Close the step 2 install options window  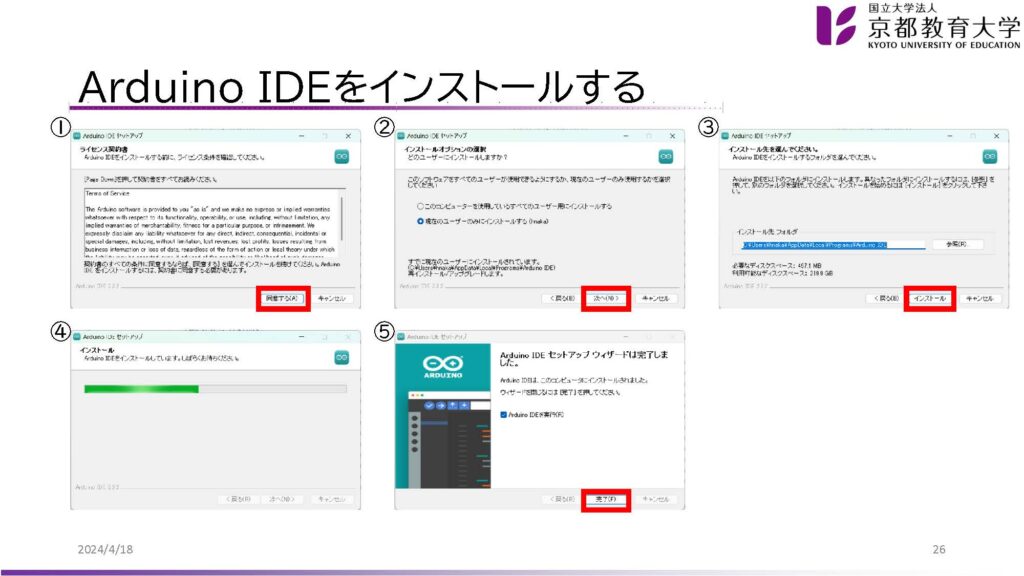click(x=672, y=134)
